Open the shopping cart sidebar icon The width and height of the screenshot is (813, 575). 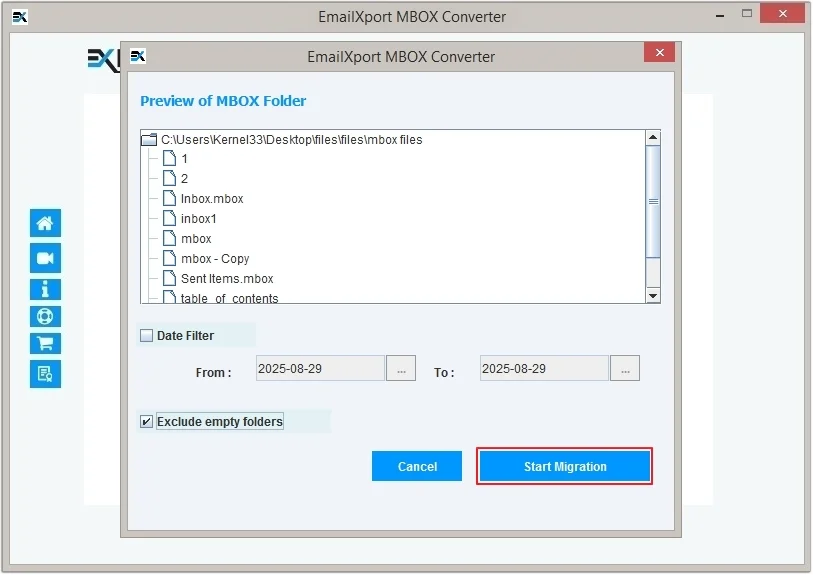click(45, 343)
